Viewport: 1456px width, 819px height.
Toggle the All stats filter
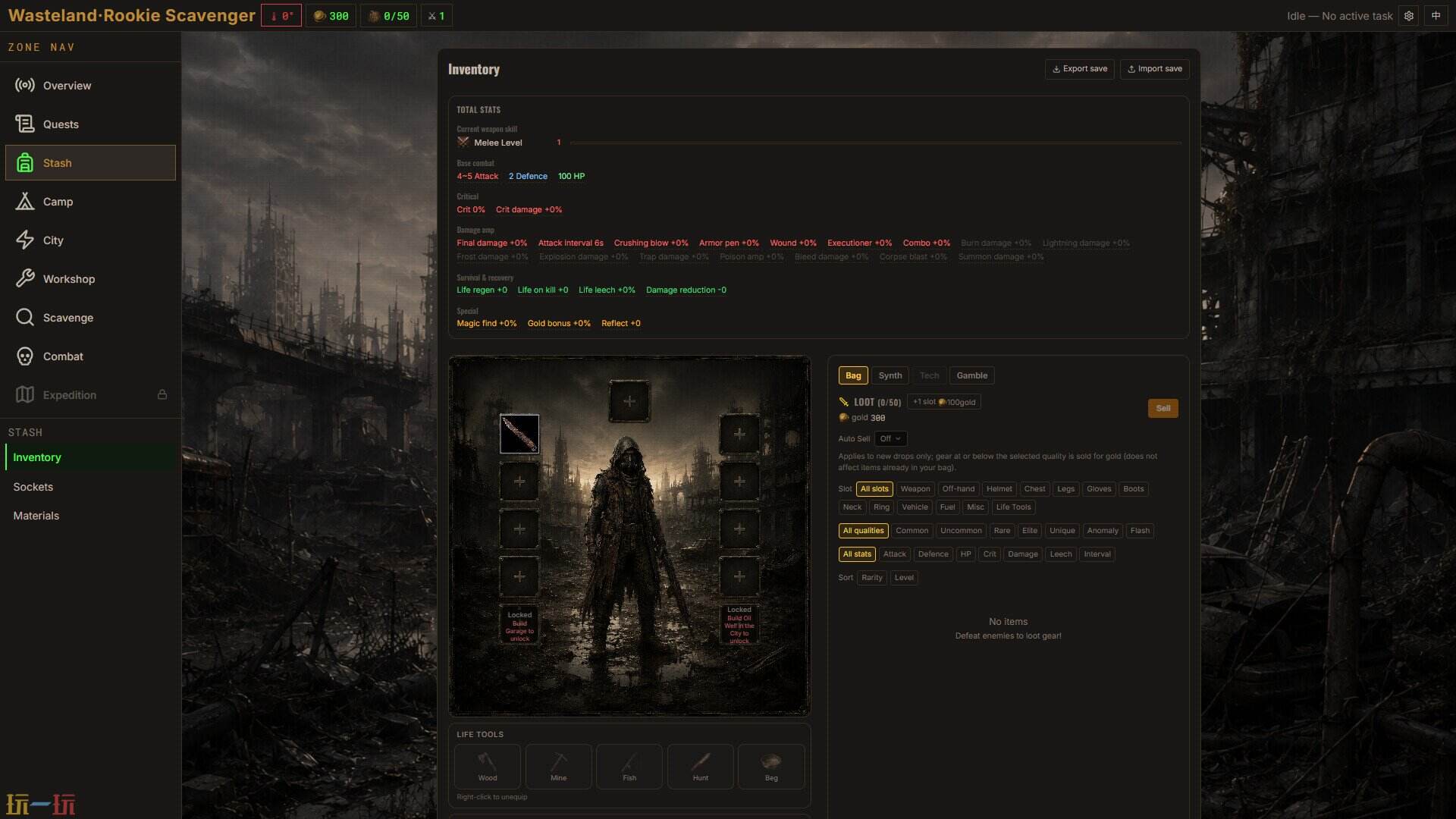coord(857,554)
